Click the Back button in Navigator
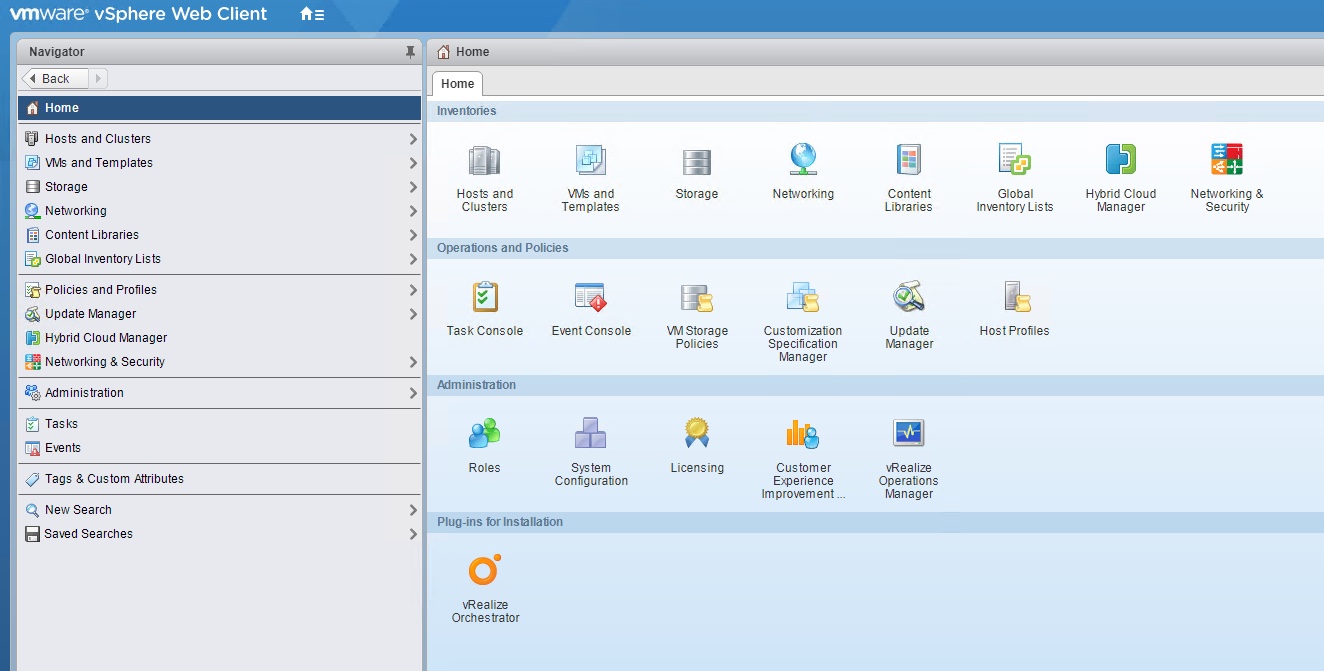The image size is (1324, 671). tap(55, 79)
